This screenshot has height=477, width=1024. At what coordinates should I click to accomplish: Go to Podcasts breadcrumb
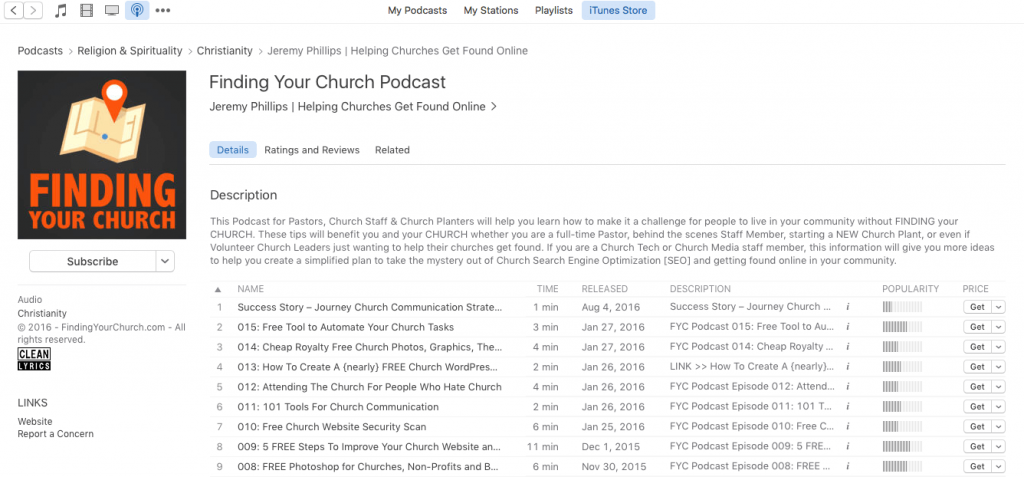coord(40,50)
